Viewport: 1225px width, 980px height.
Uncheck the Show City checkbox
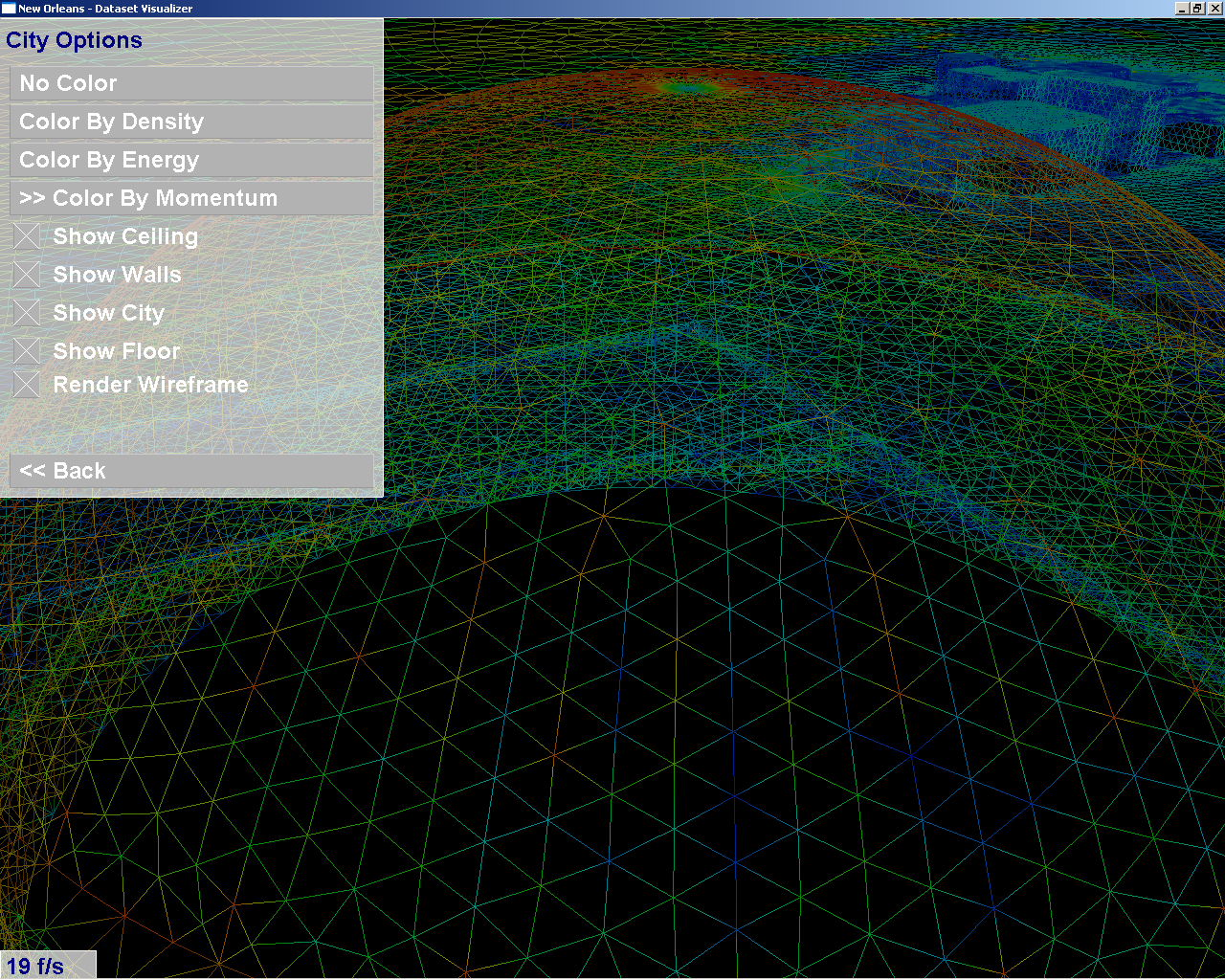[x=27, y=313]
